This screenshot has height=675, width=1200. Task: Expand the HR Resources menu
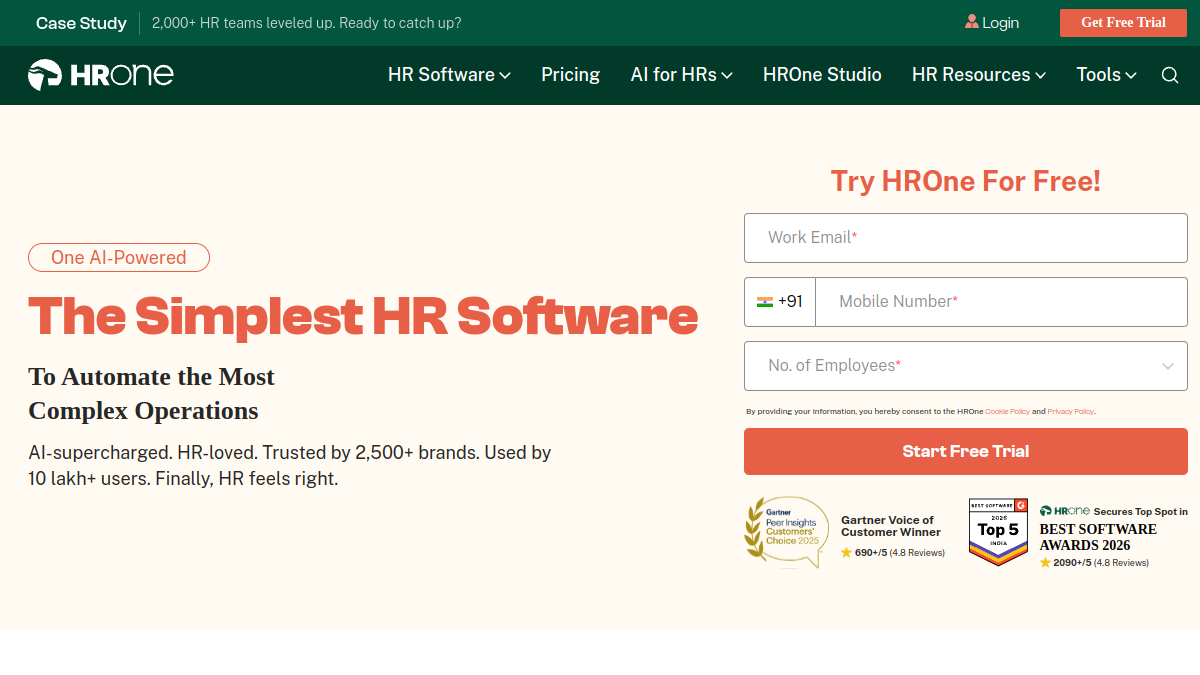(x=978, y=75)
